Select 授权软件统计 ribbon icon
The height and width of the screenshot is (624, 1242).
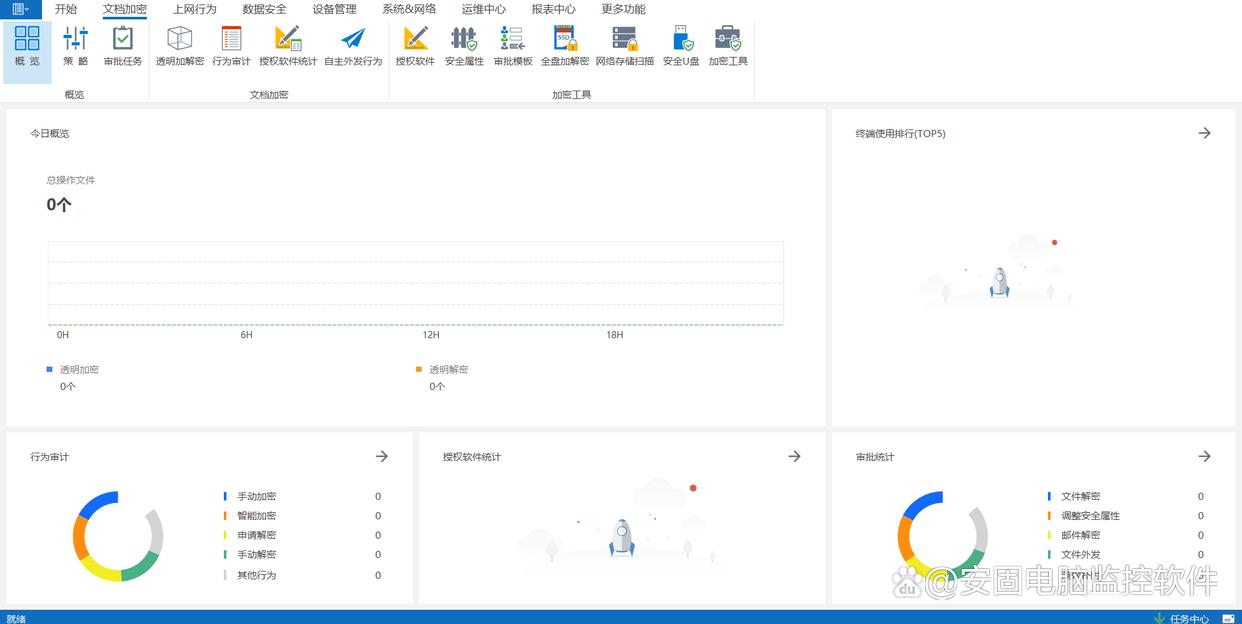coord(288,46)
